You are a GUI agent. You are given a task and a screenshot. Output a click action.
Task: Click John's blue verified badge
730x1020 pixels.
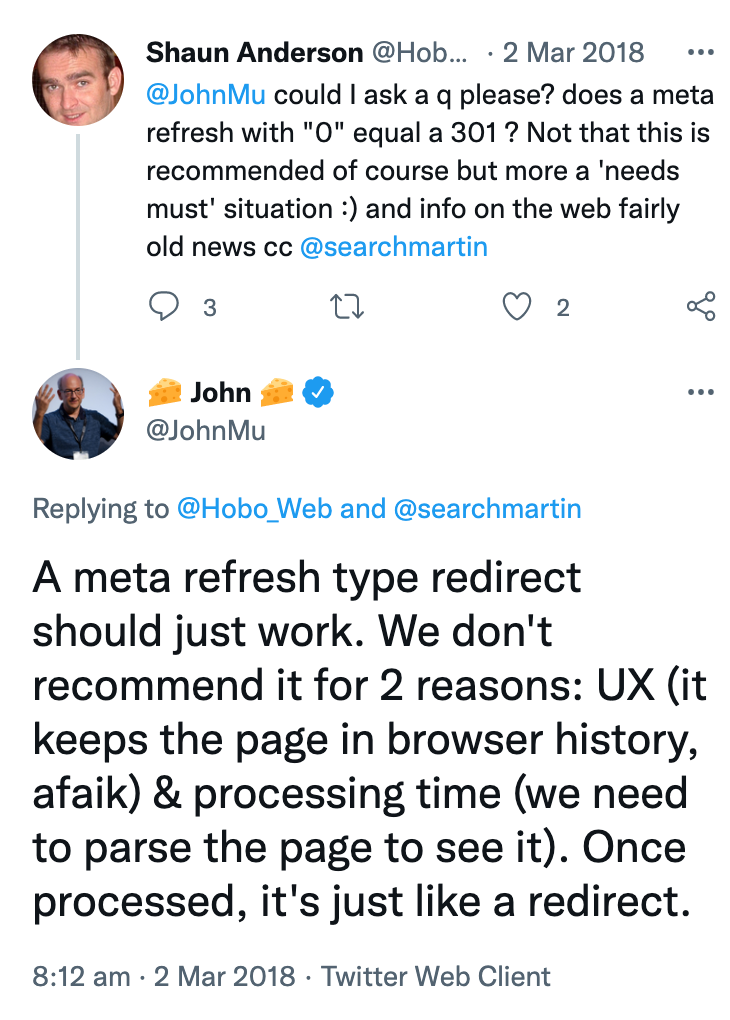pos(317,393)
